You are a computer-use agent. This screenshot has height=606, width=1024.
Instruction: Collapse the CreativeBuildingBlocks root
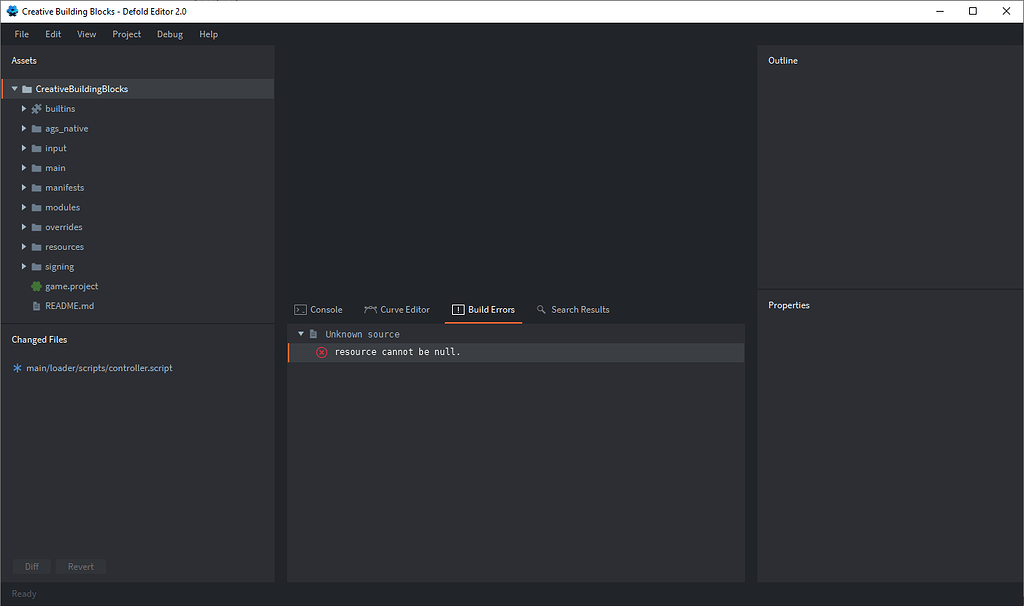tap(13, 88)
